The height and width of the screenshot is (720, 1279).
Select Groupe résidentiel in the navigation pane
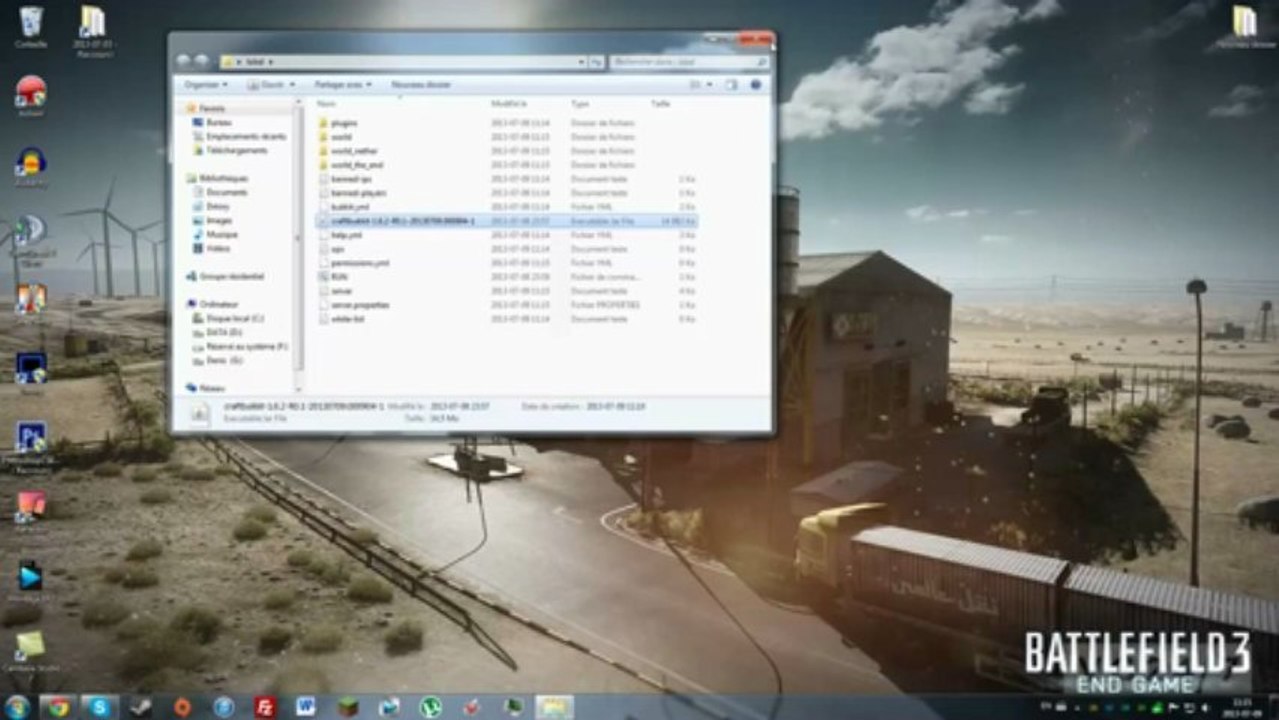(225, 275)
